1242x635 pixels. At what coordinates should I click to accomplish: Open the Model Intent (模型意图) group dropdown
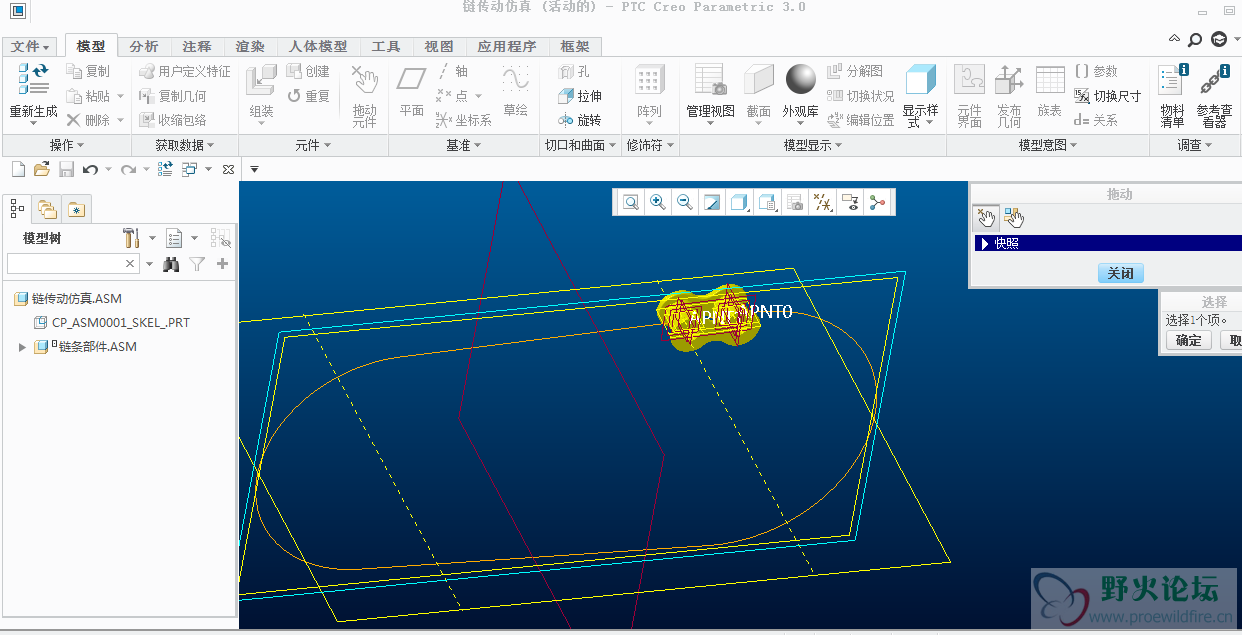1048,145
